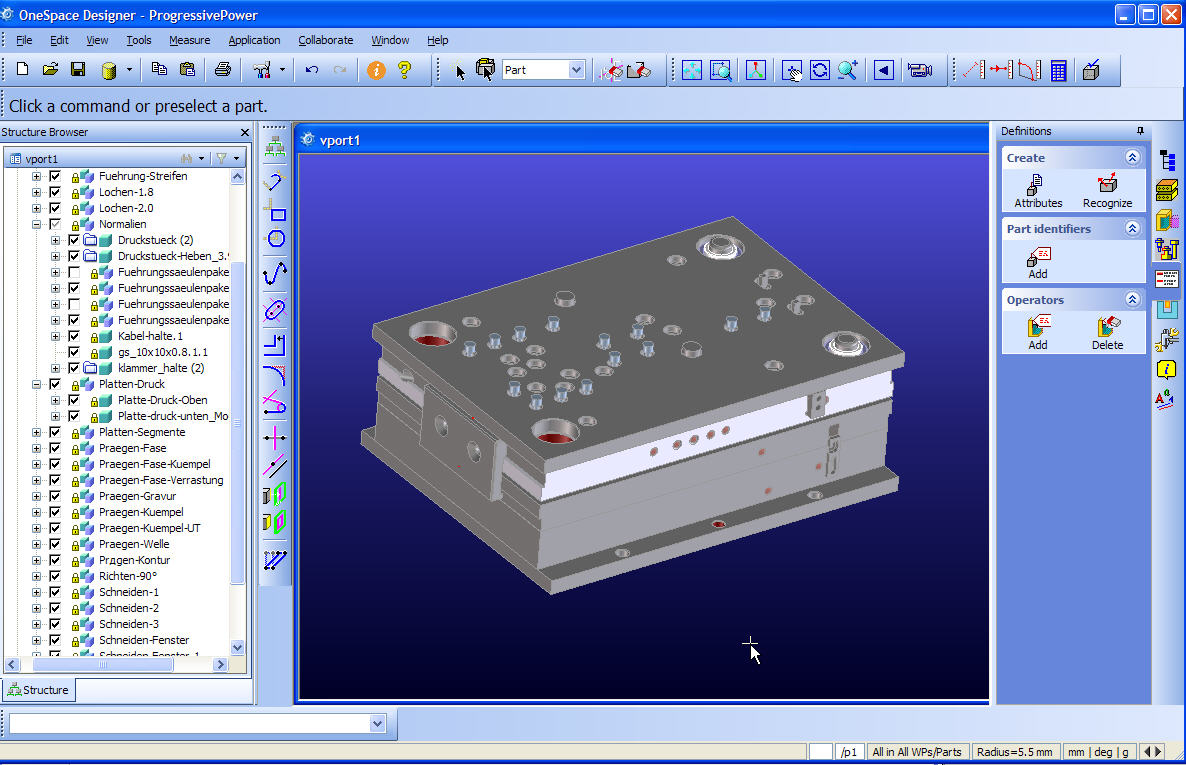Open the Application menu
Viewport: 1186px width, 765px height.
point(254,40)
